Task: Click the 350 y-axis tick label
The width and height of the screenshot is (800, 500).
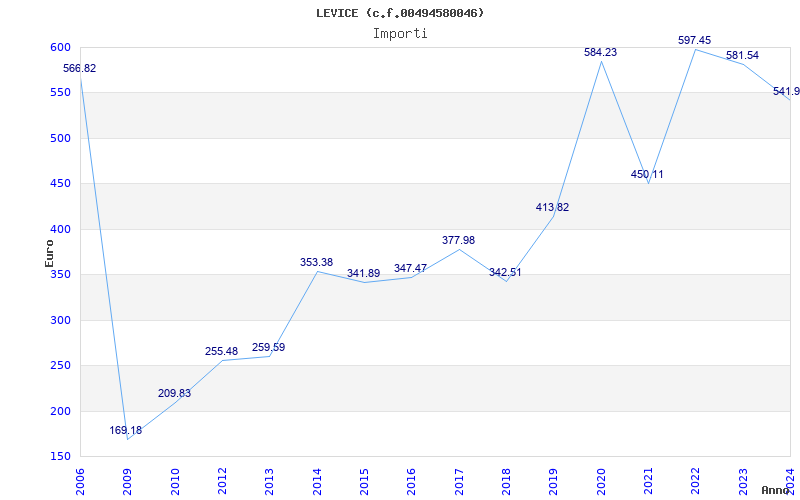Action: 60,274
